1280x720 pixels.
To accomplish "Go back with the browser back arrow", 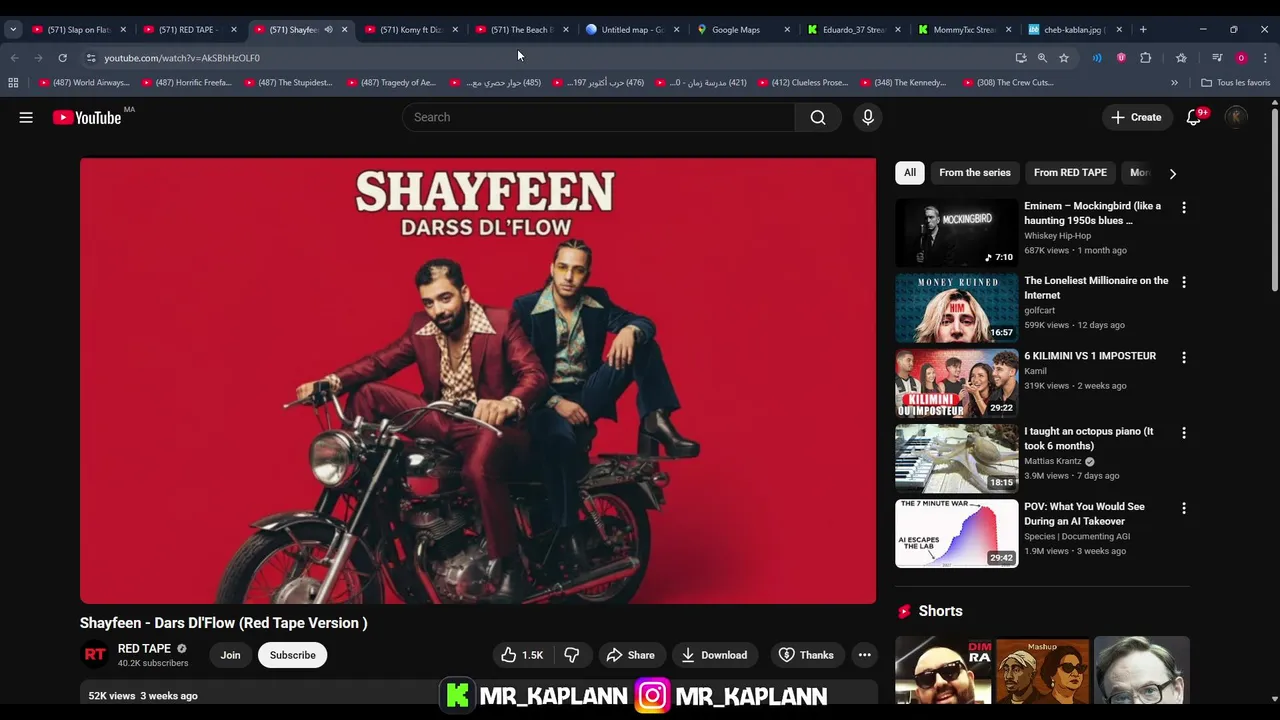I will click(14, 58).
